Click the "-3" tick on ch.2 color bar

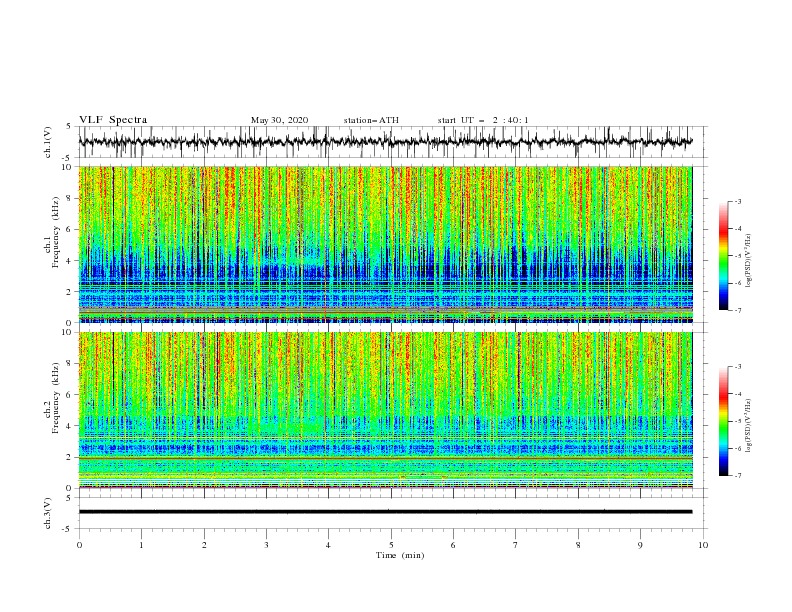(737, 367)
